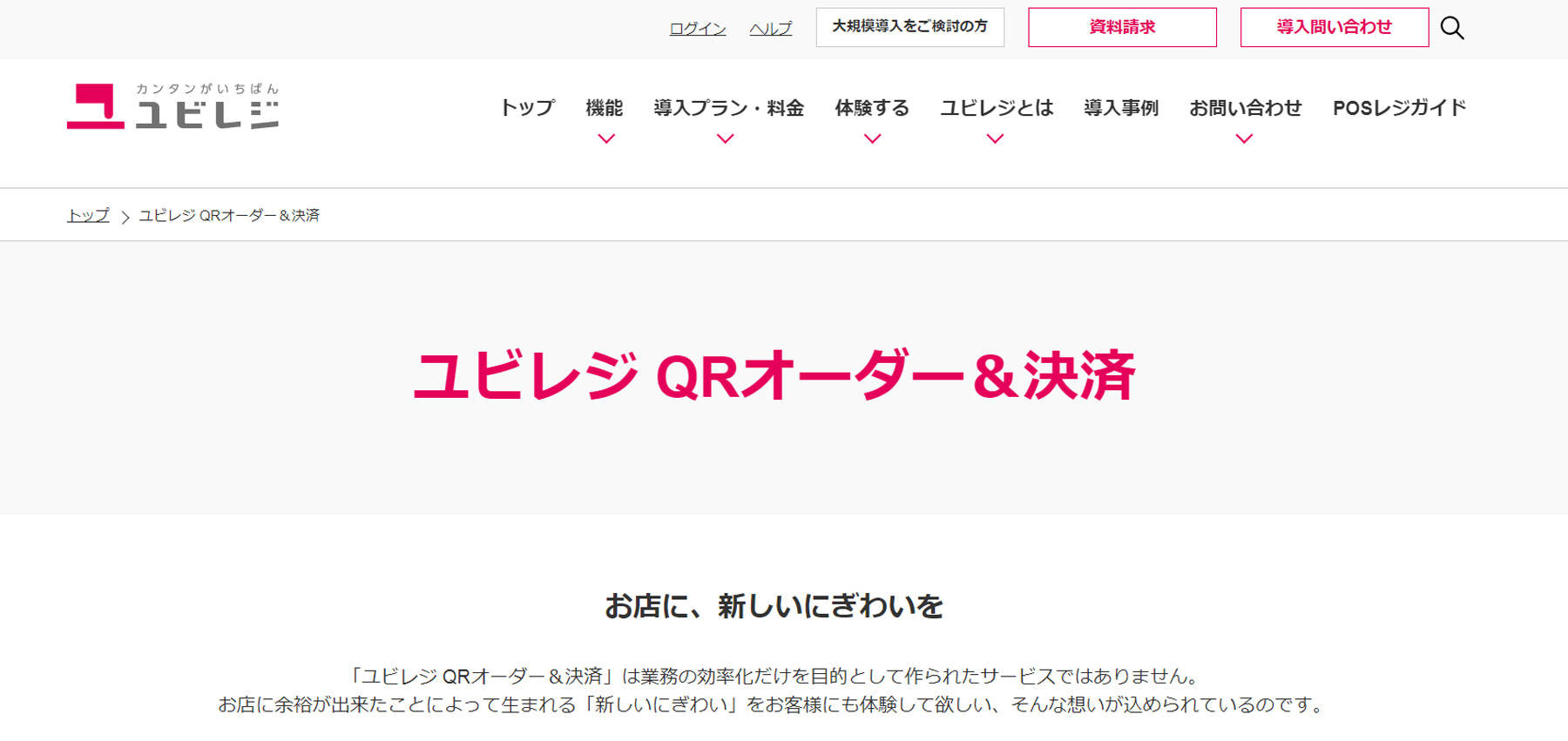Expand the 体験する chevron

[x=872, y=138]
